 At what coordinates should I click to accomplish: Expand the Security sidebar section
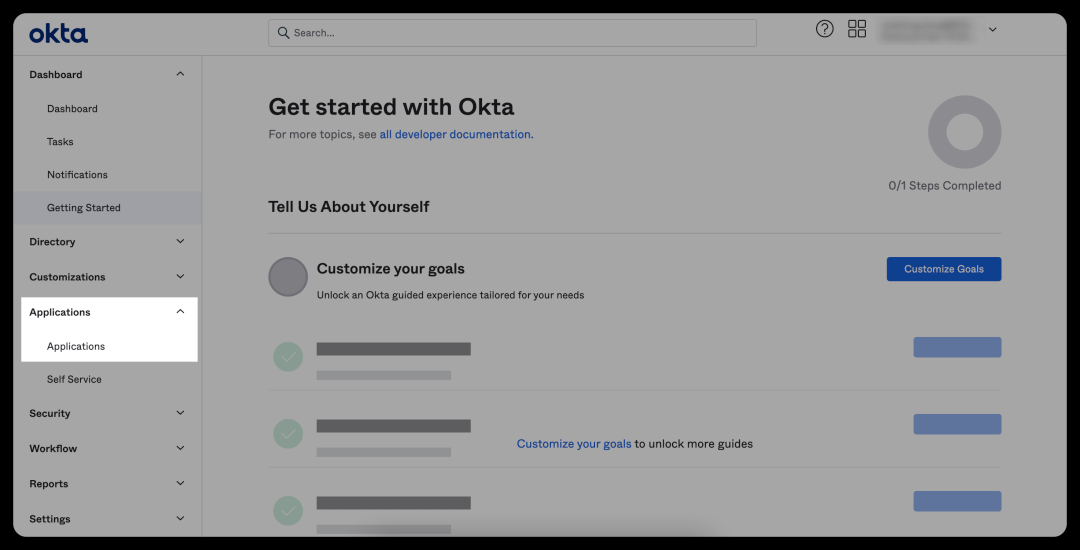tap(180, 413)
